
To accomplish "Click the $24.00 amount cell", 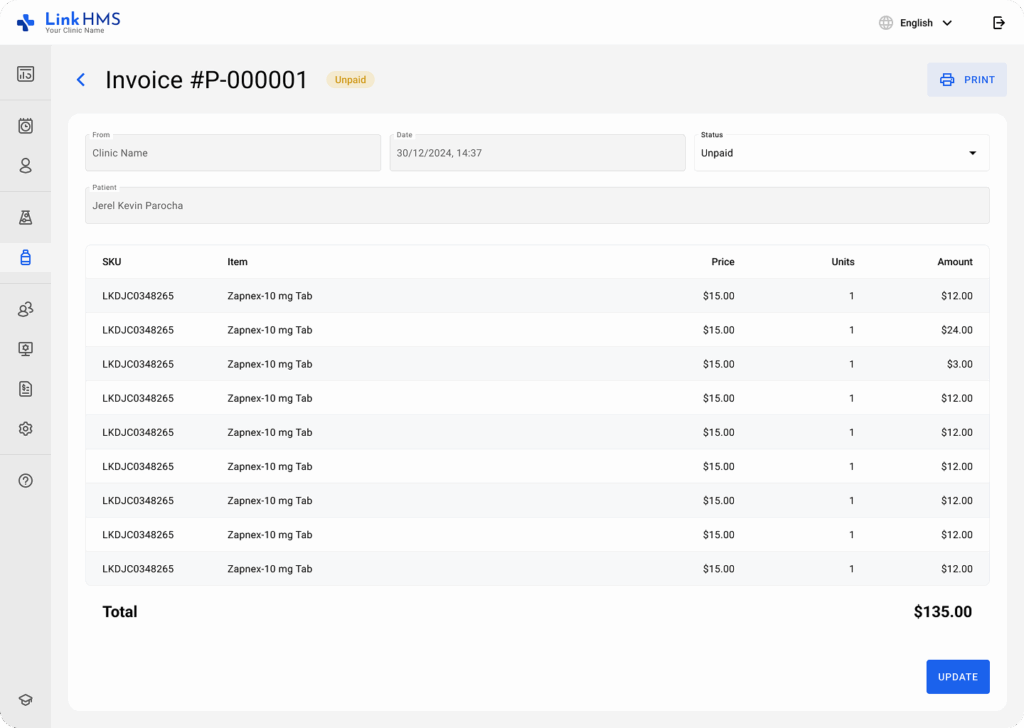I will tap(957, 330).
